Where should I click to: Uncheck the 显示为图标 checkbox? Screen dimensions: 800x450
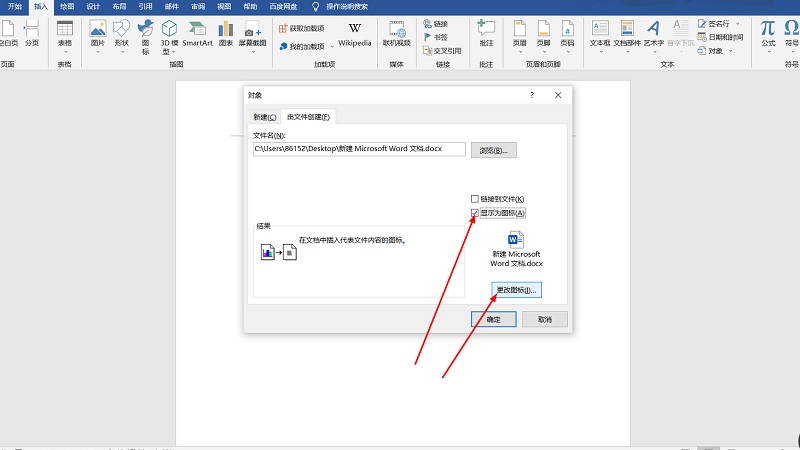point(475,213)
